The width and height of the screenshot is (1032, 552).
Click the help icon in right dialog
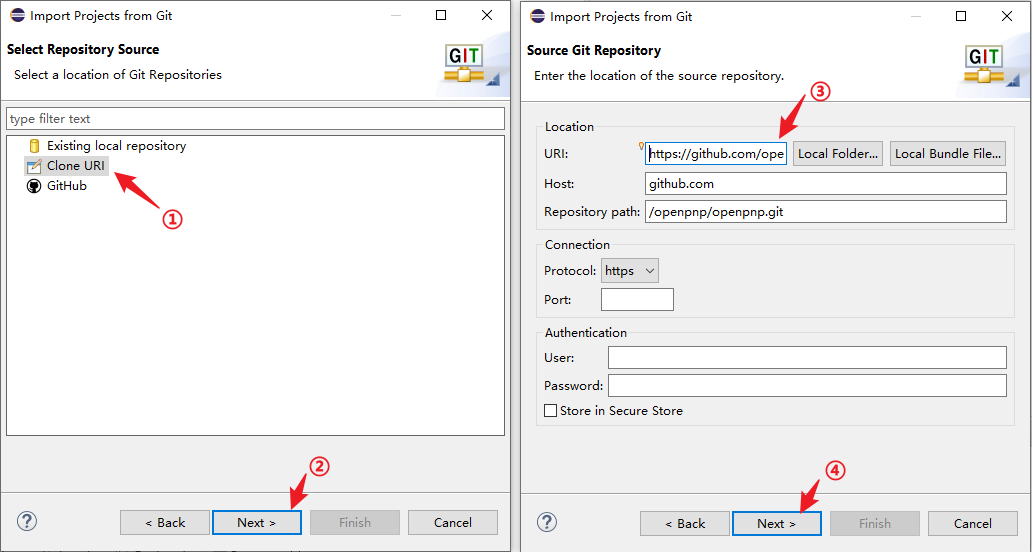[x=547, y=521]
